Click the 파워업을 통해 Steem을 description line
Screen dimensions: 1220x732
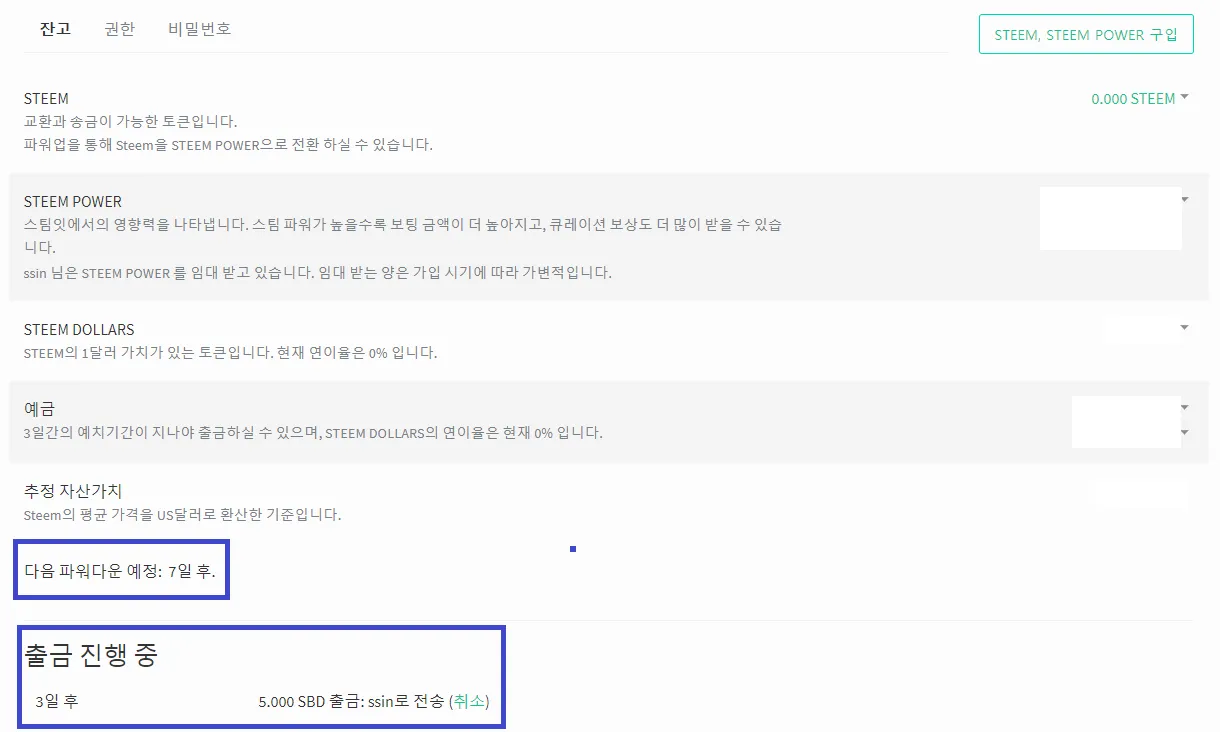point(228,144)
